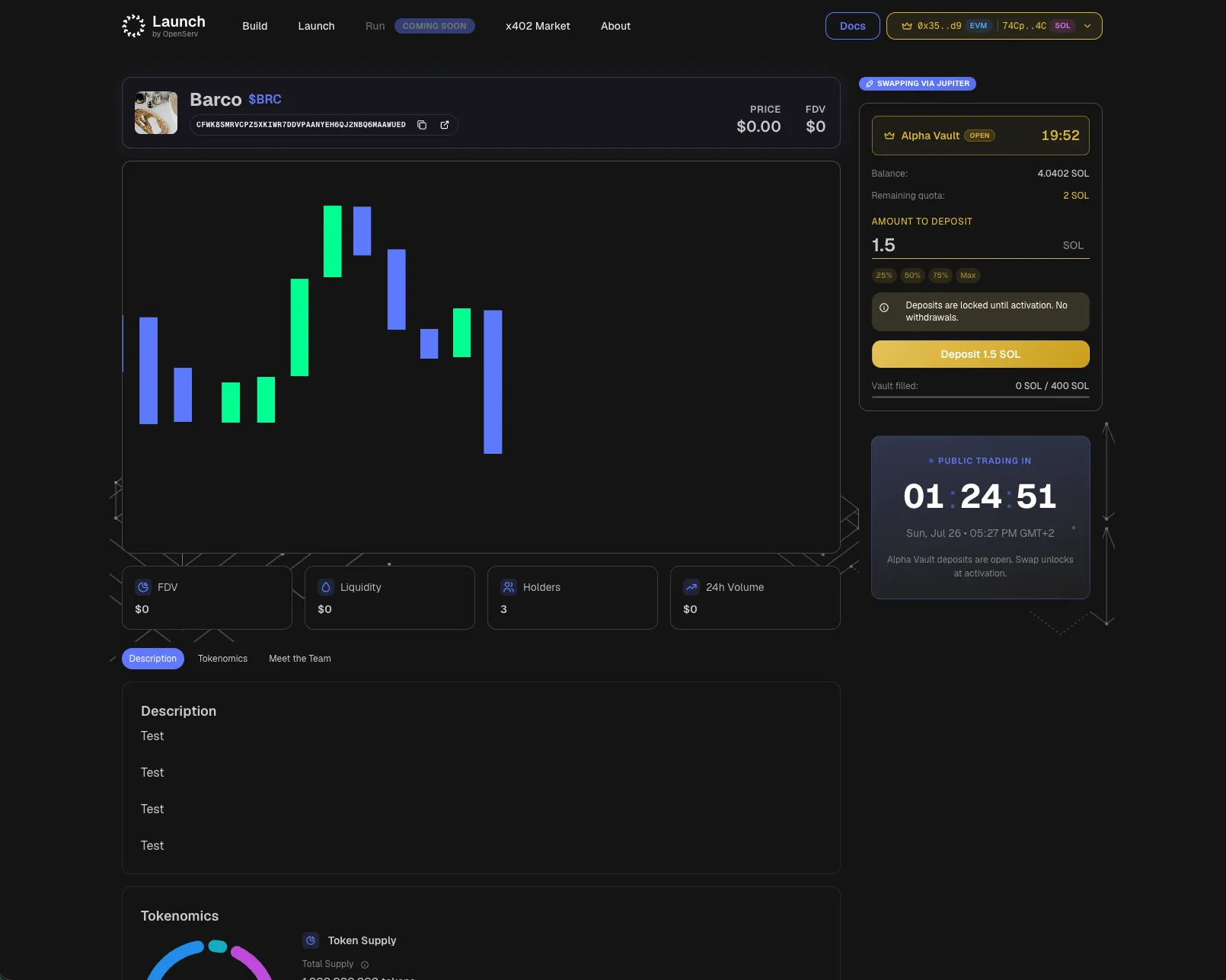Open the Launch nav item
1226x980 pixels.
(x=316, y=26)
